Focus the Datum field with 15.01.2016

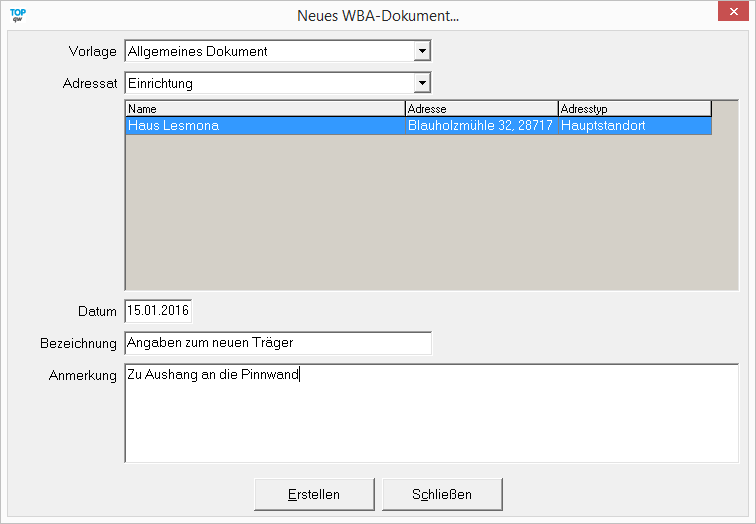tap(158, 311)
